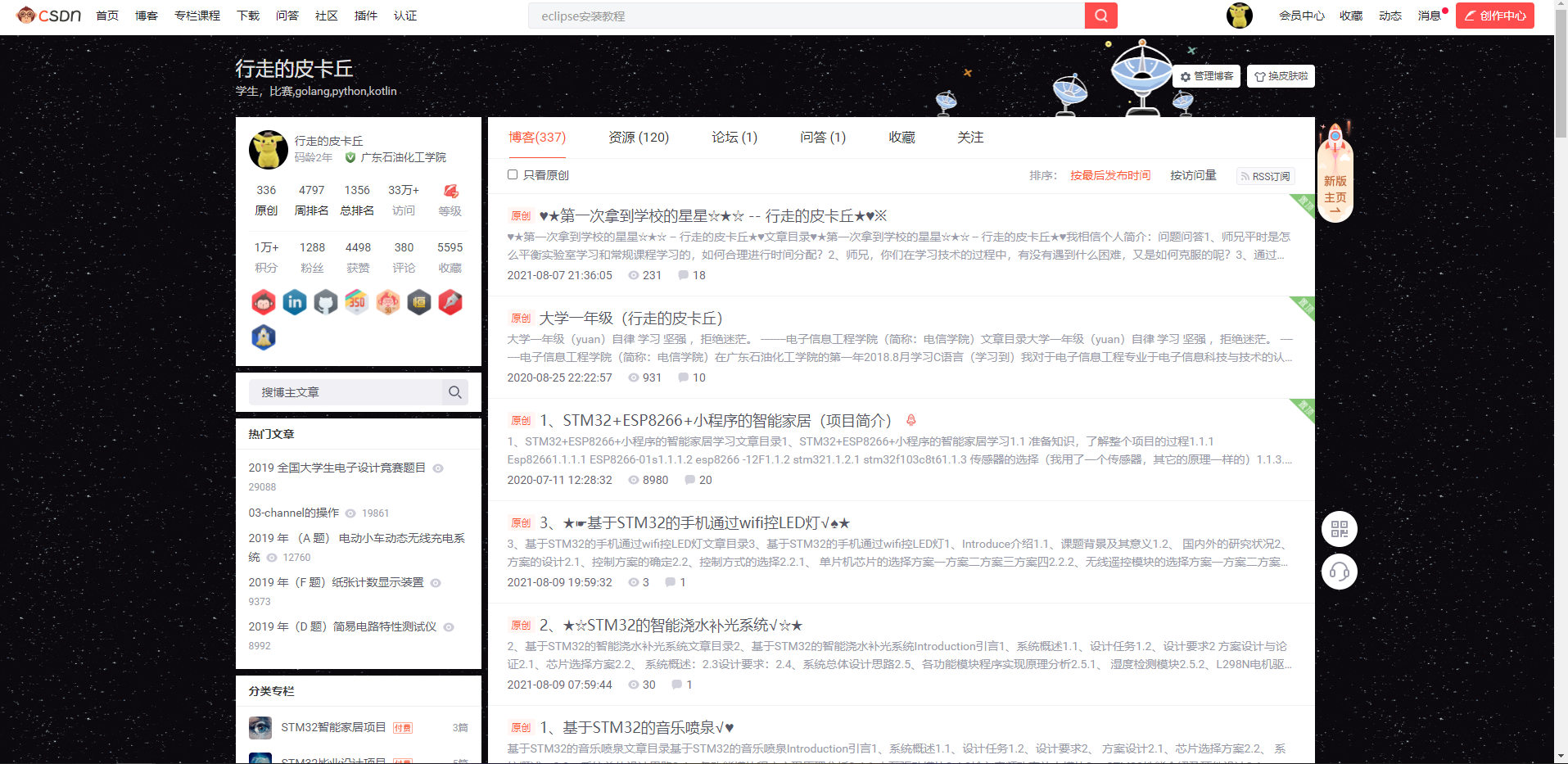Click the red search magnifier button
This screenshot has height=764, width=1568.
[x=1100, y=15]
